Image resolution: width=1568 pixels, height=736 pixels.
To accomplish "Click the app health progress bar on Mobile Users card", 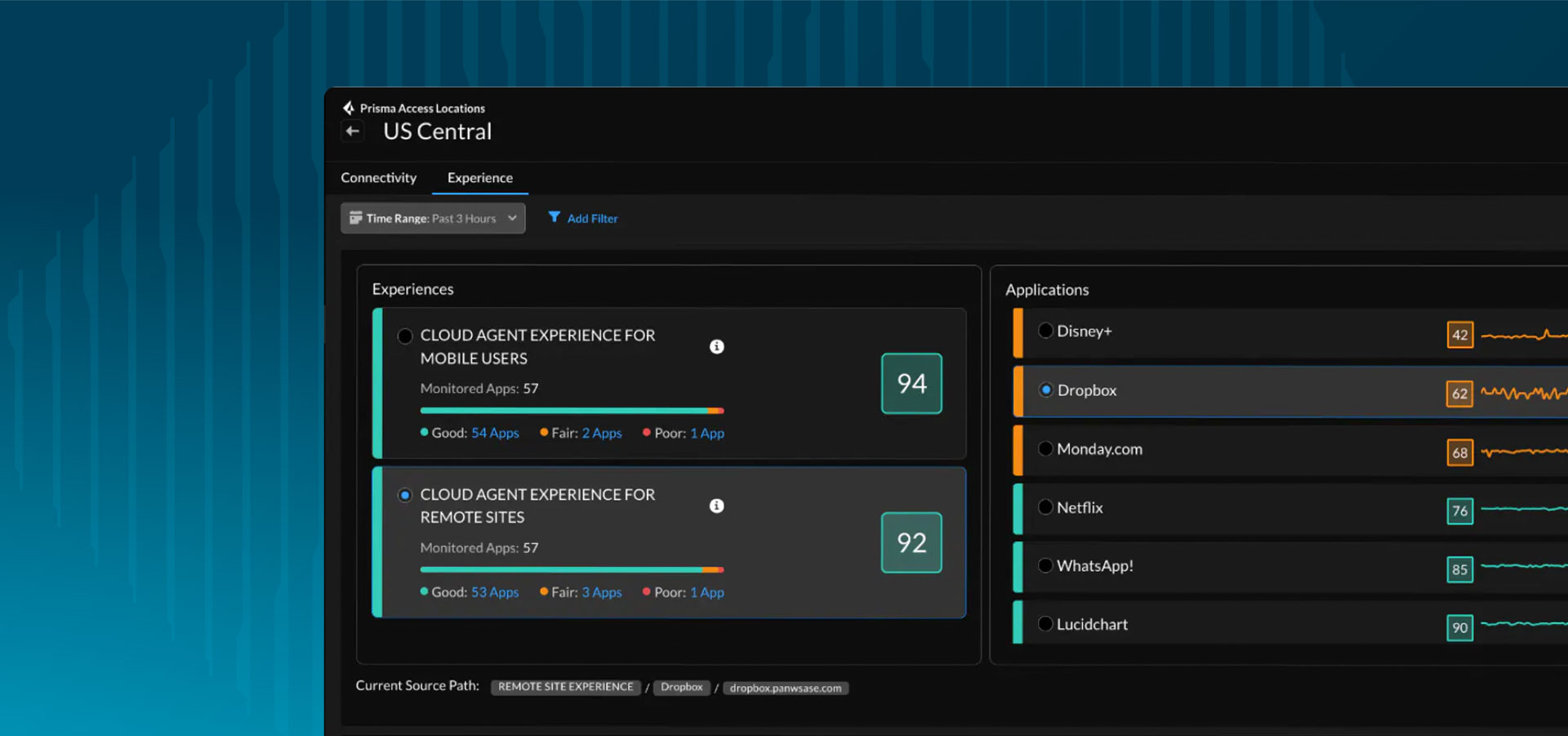I will pos(572,411).
